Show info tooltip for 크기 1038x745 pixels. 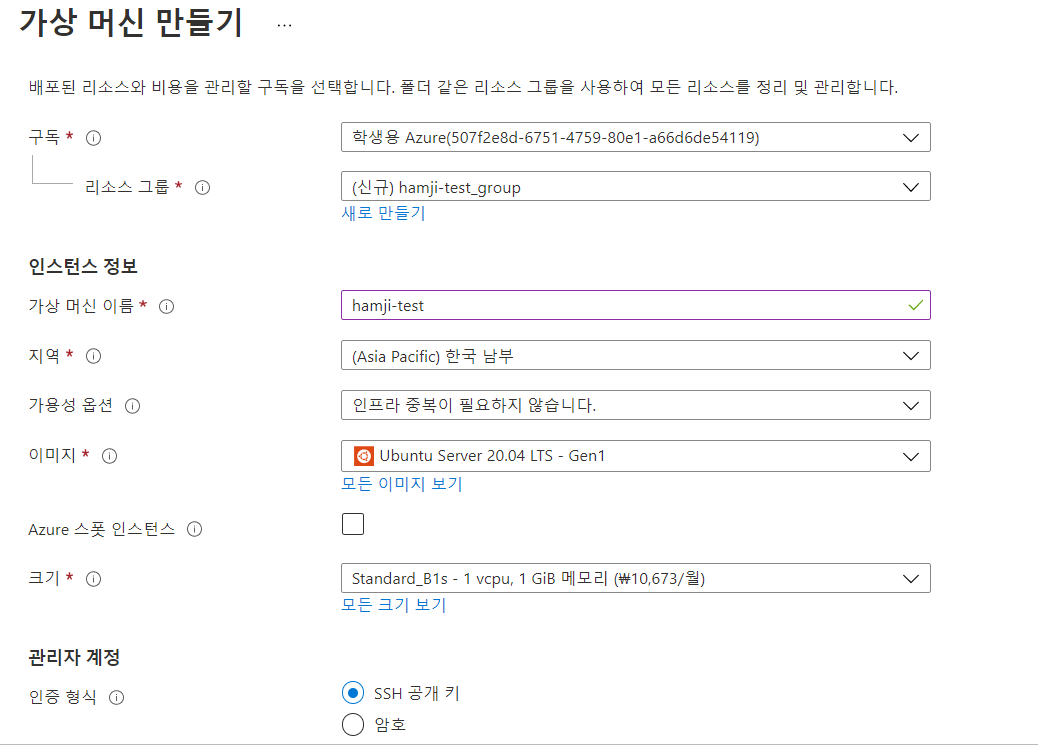[93, 579]
